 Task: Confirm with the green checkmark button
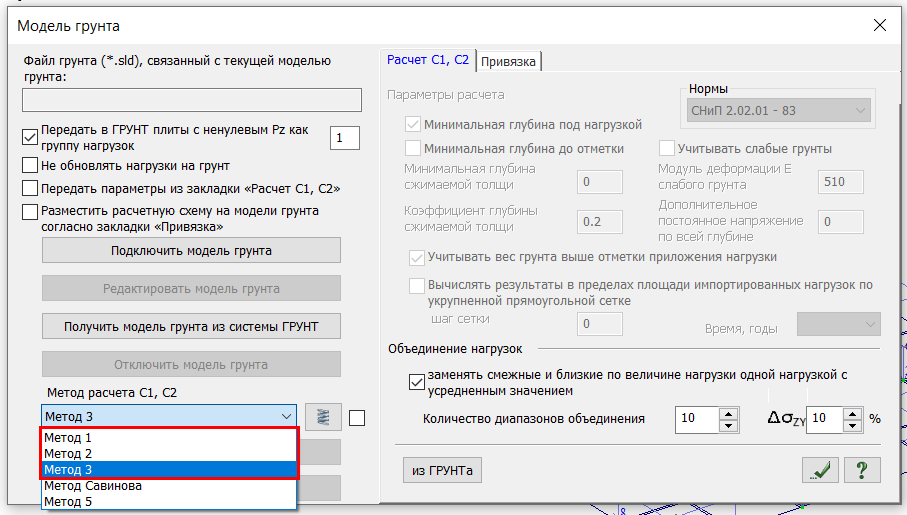click(820, 470)
